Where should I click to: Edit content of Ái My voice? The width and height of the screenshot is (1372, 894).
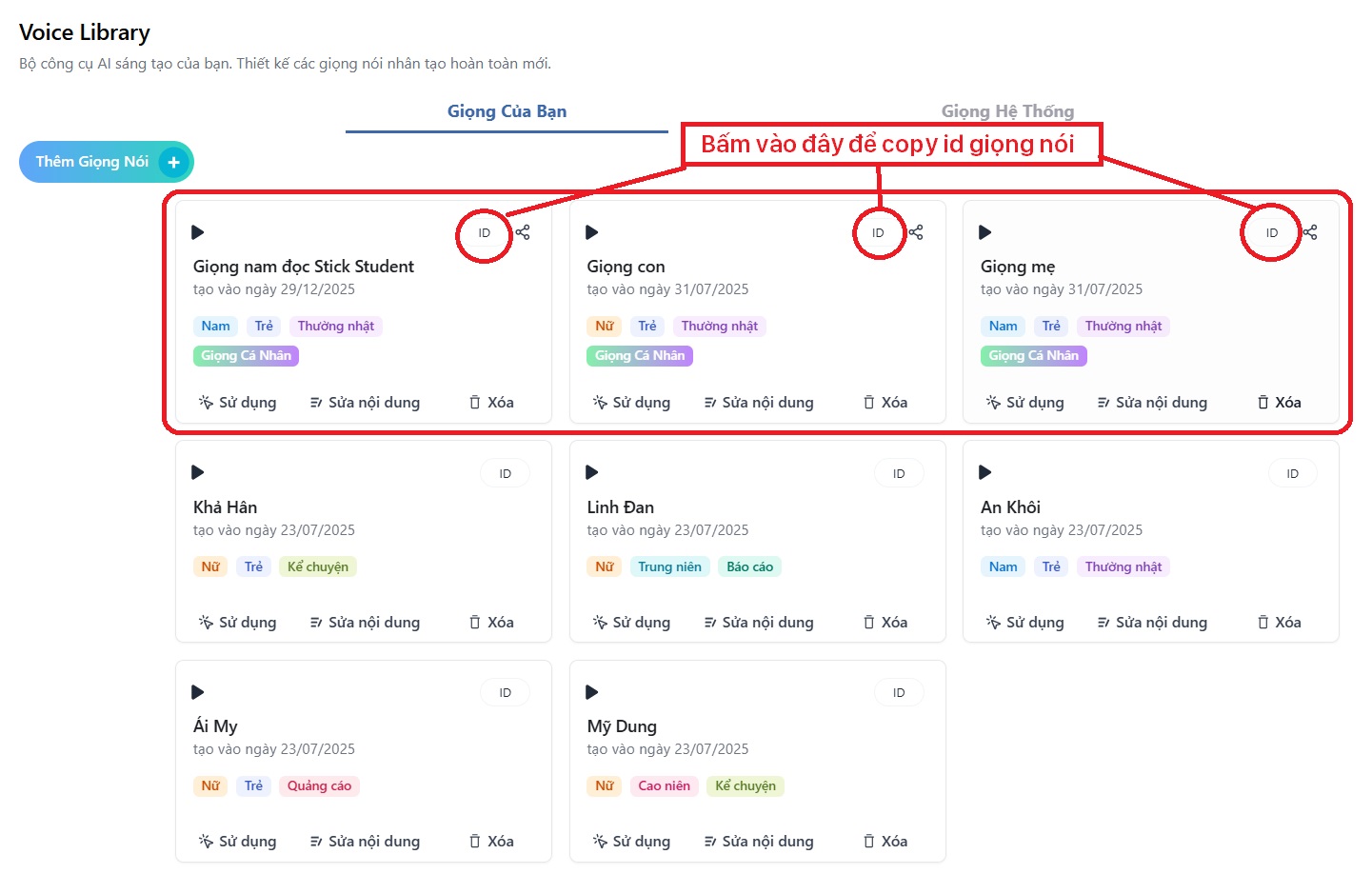coord(365,842)
